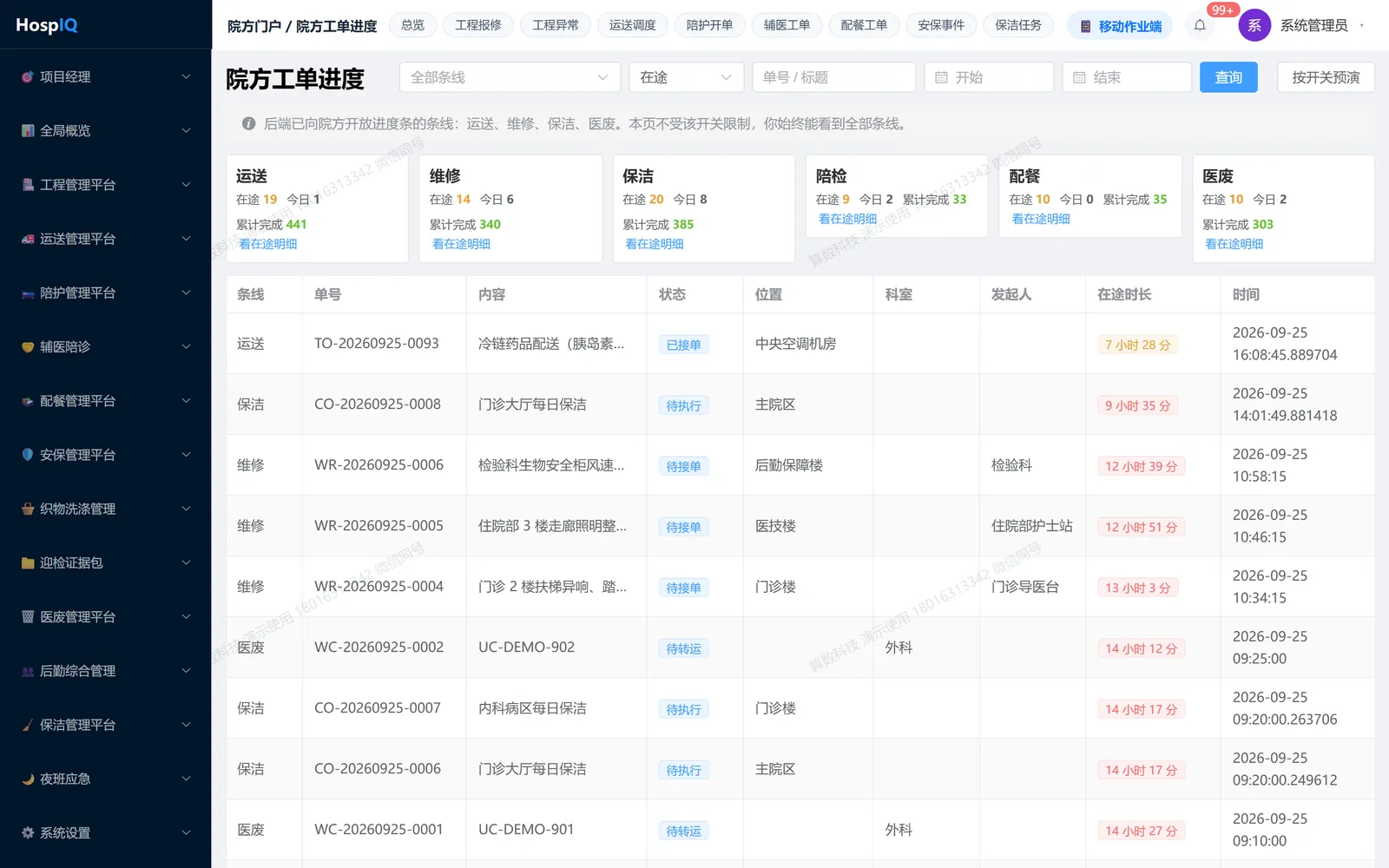Click the 99+ notification badge

click(x=1222, y=10)
